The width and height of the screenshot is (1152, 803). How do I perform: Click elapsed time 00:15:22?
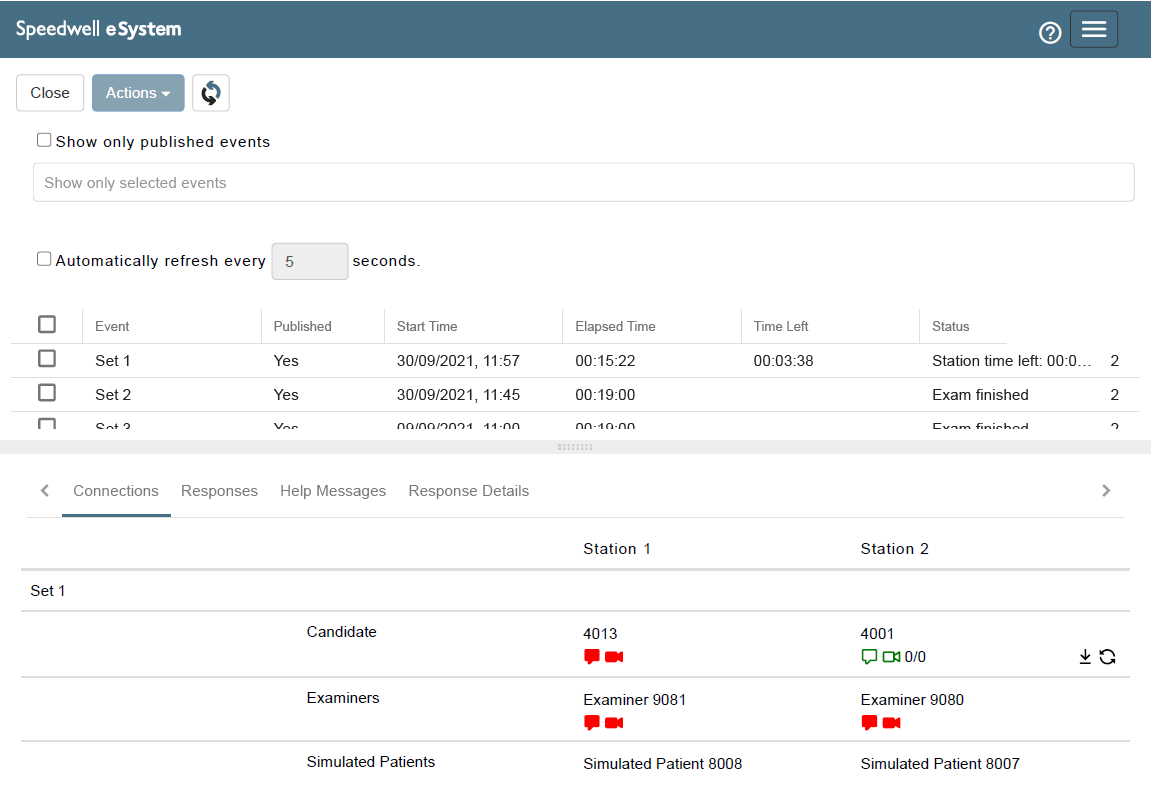click(605, 361)
